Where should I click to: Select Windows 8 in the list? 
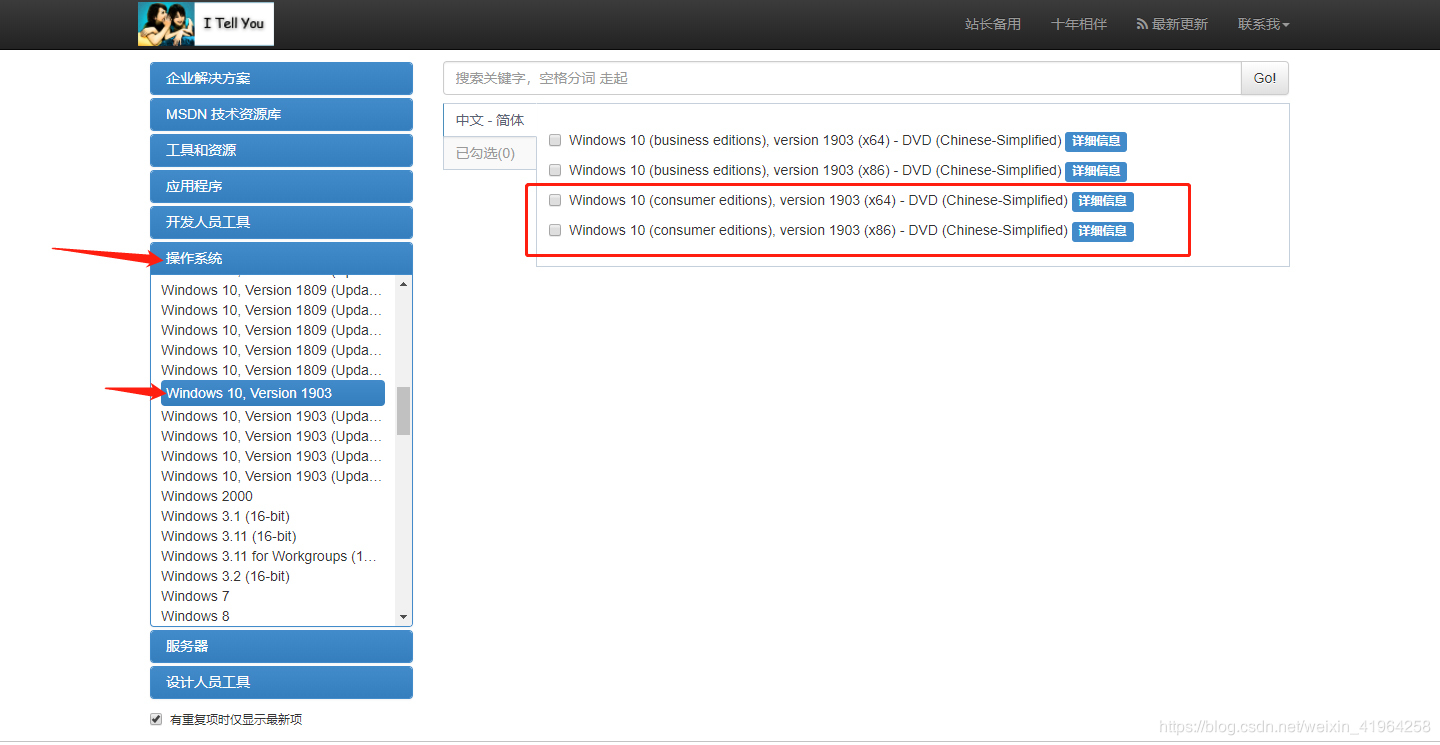(195, 616)
